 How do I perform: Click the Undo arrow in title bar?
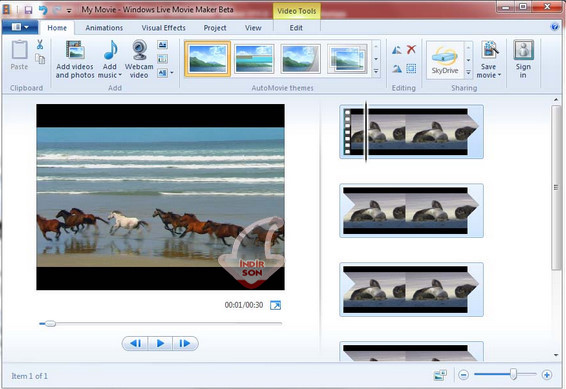point(43,10)
